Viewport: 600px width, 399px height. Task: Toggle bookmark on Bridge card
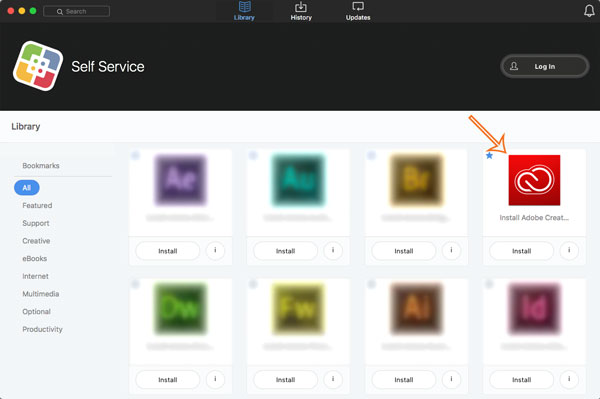[x=371, y=155]
